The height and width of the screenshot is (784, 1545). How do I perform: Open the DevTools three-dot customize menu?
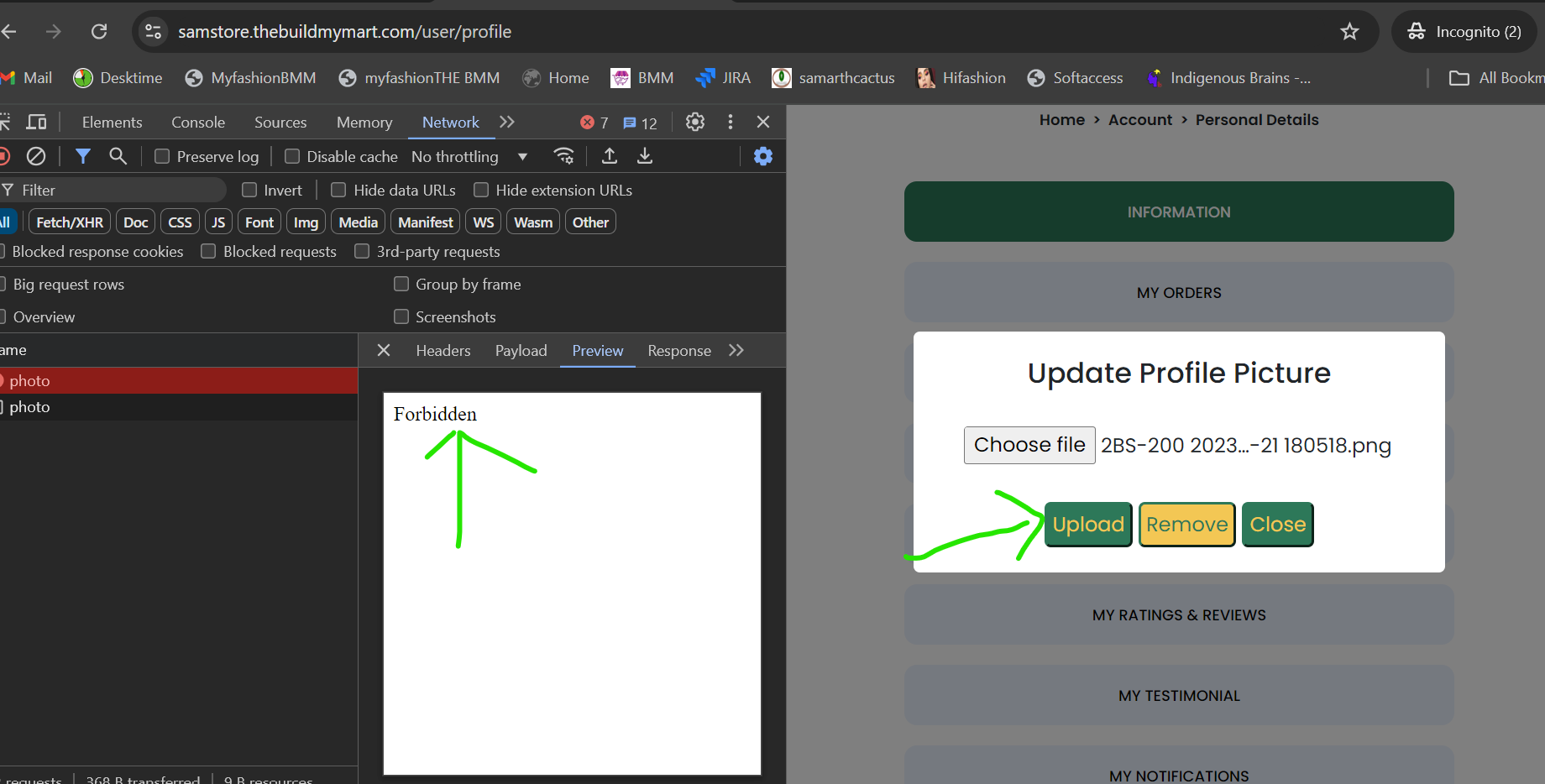click(731, 122)
